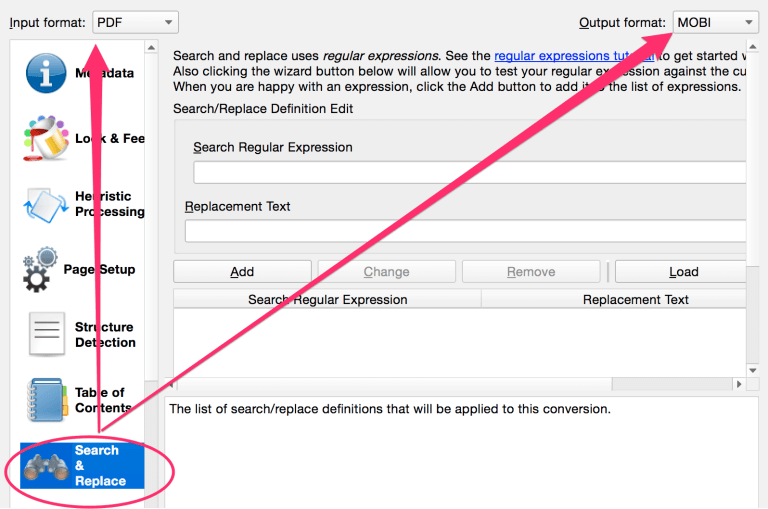Click the sidebar scroll up arrow

pyautogui.click(x=151, y=48)
